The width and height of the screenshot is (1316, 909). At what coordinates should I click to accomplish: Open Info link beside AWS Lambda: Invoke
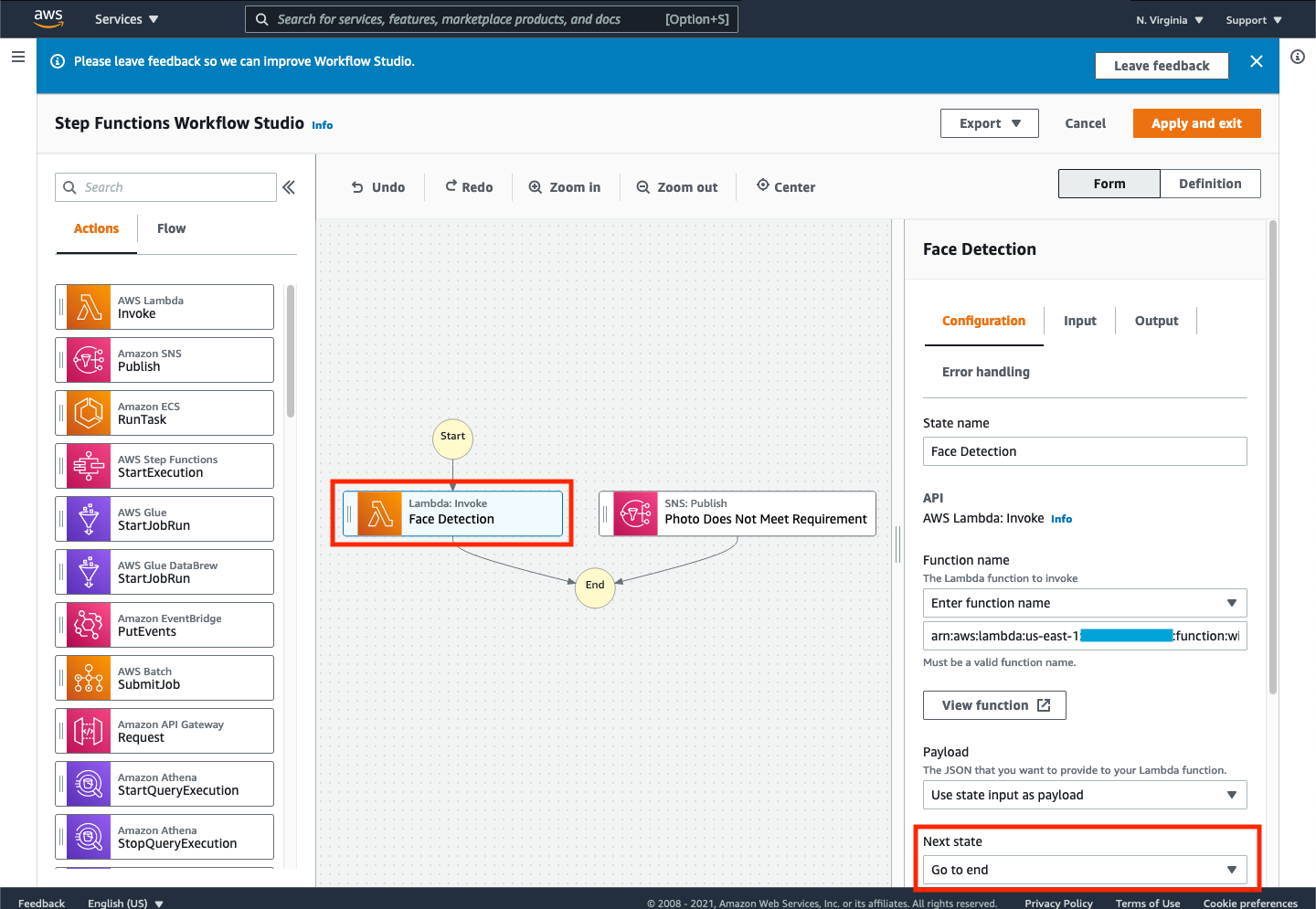[x=1061, y=519]
